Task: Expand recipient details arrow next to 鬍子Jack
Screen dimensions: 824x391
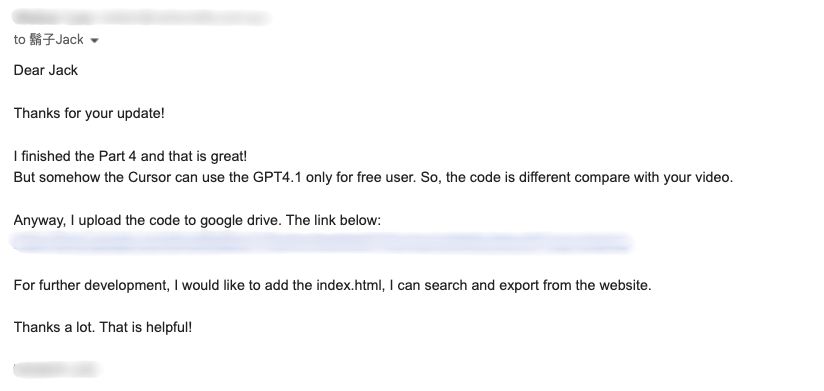Action: tap(95, 40)
